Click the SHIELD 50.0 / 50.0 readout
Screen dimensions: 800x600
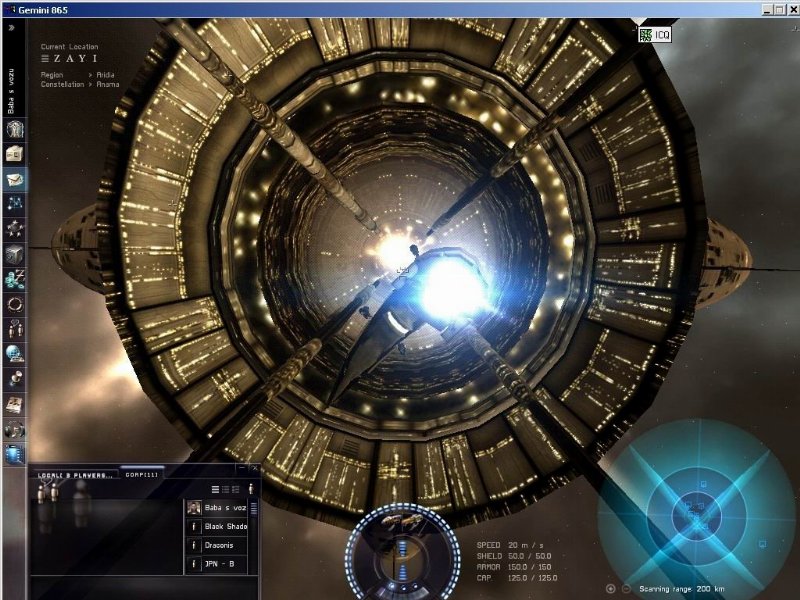[x=514, y=556]
